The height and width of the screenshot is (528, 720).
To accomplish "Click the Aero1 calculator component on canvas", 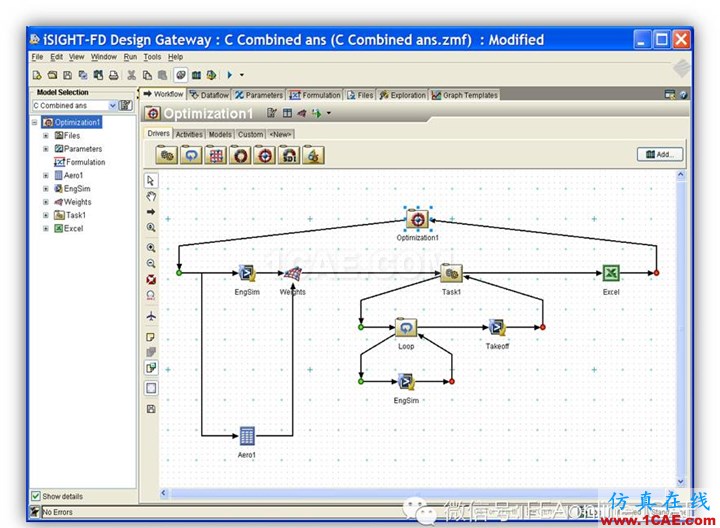I will [247, 436].
